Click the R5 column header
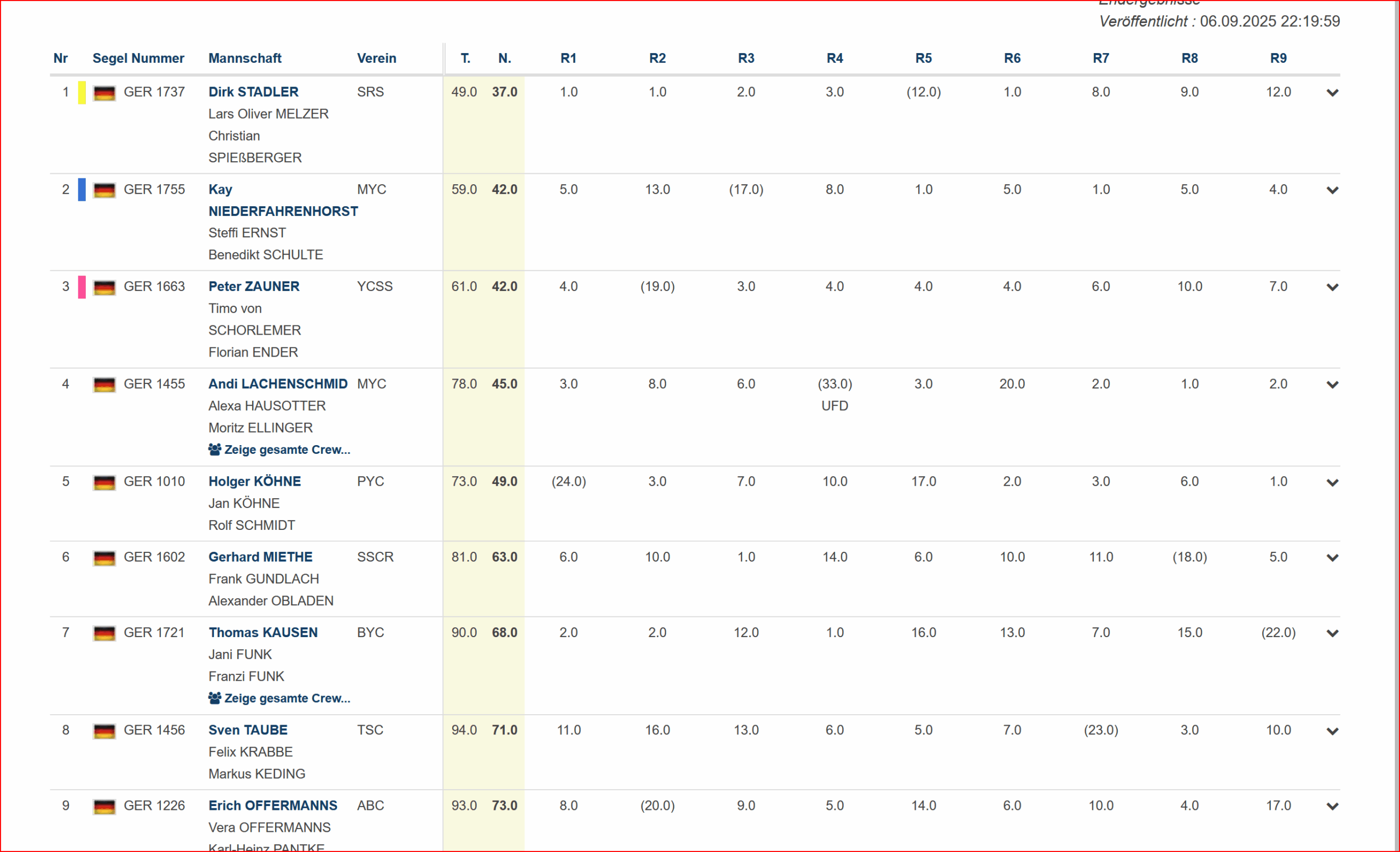 point(923,58)
